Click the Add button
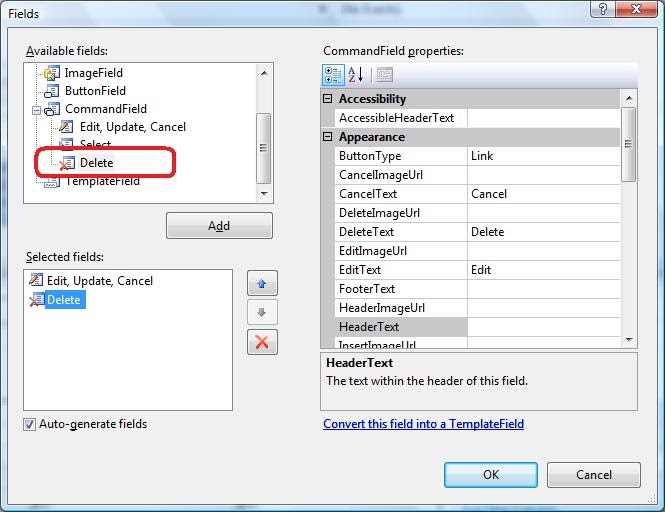The height and width of the screenshot is (512, 665). (219, 226)
